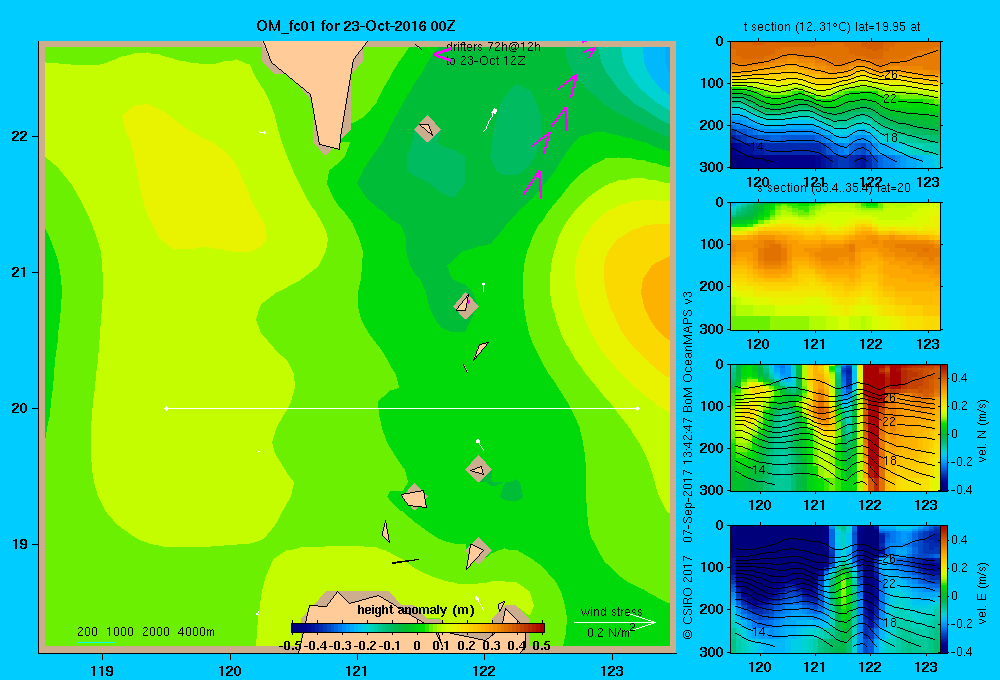Click longitude label 123 on the main map axis

click(612, 670)
